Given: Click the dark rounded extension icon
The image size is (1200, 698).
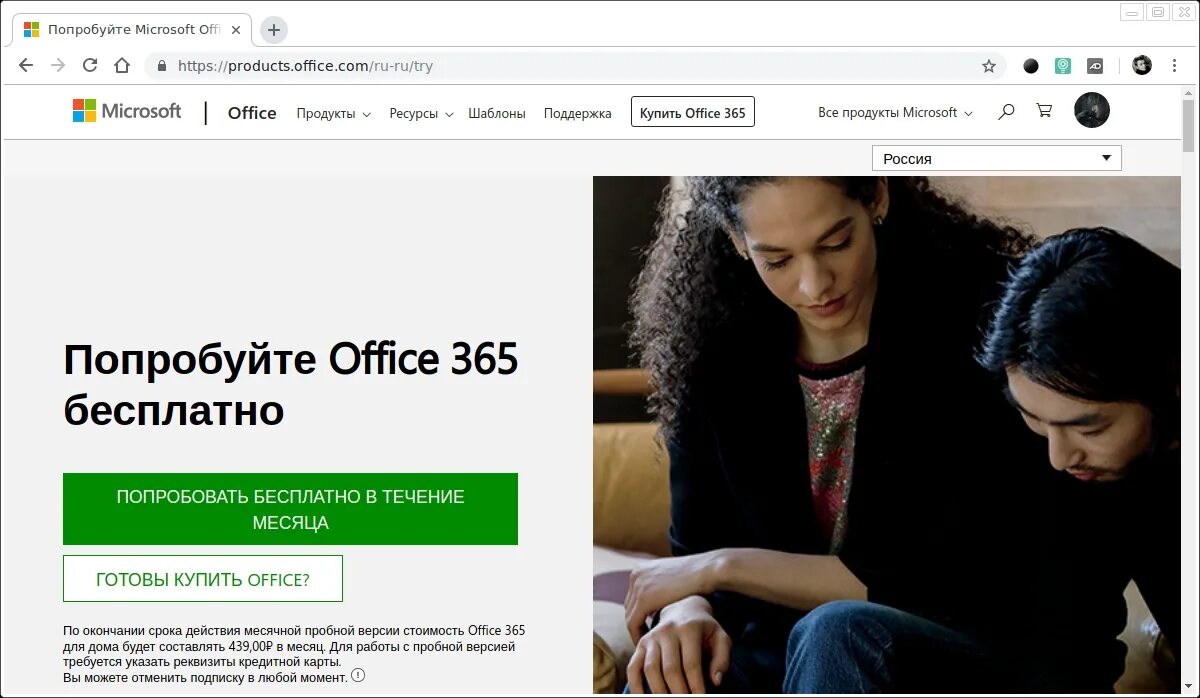Looking at the screenshot, I should pos(1096,66).
